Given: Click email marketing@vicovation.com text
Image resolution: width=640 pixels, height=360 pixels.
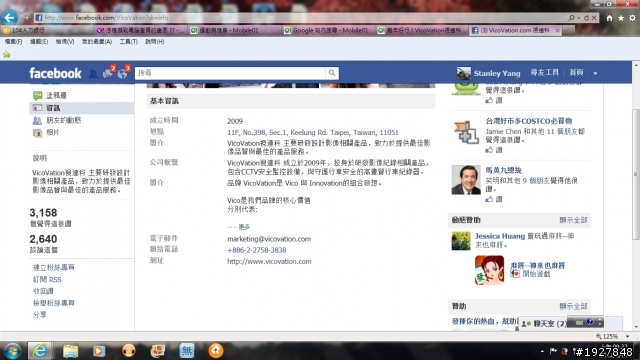Looking at the screenshot, I should point(269,239).
